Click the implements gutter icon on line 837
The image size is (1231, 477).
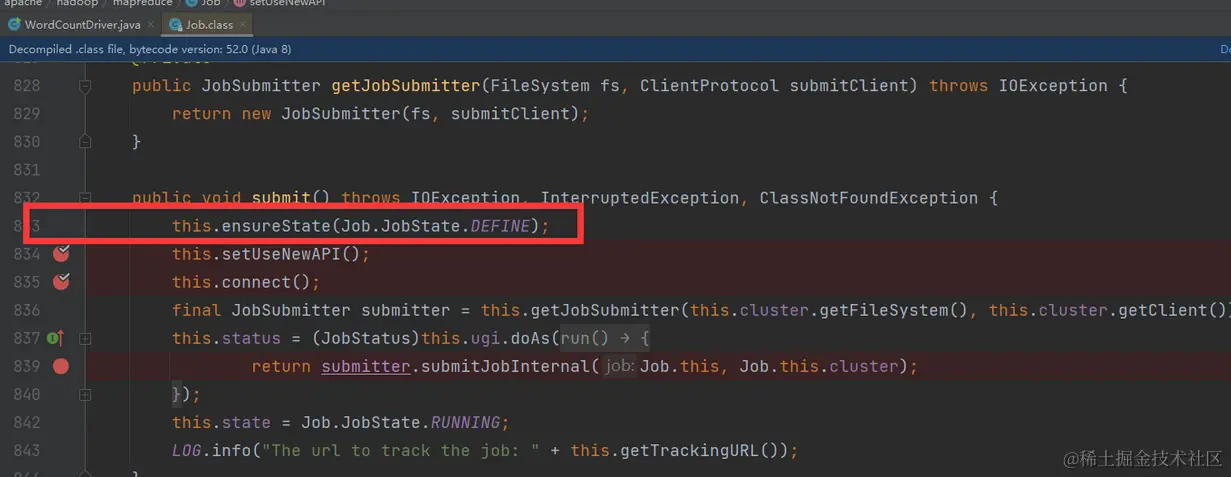click(55, 338)
